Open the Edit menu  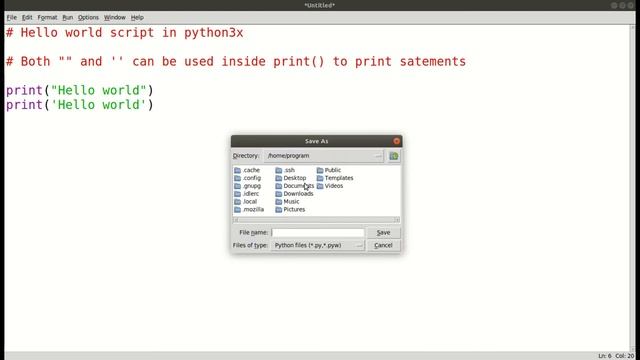27,18
